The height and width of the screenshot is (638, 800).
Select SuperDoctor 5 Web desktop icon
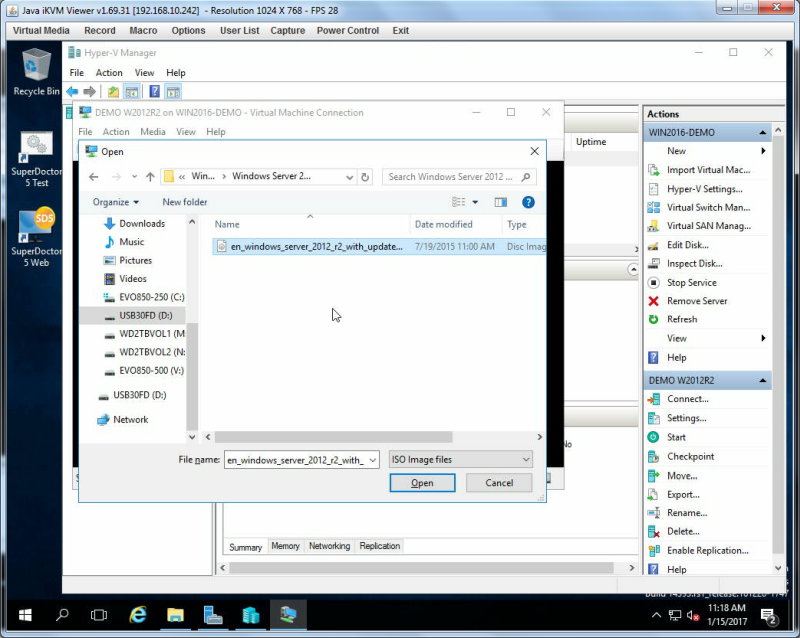(36, 237)
